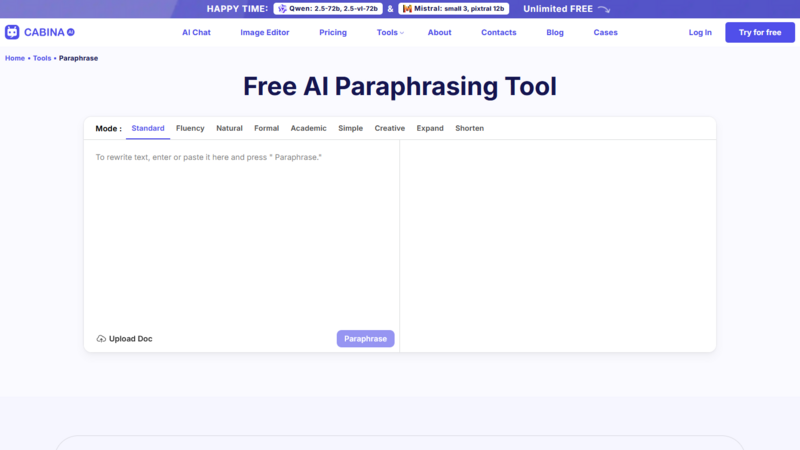The height and width of the screenshot is (450, 800).
Task: Select the Standard mode tab
Action: point(148,128)
